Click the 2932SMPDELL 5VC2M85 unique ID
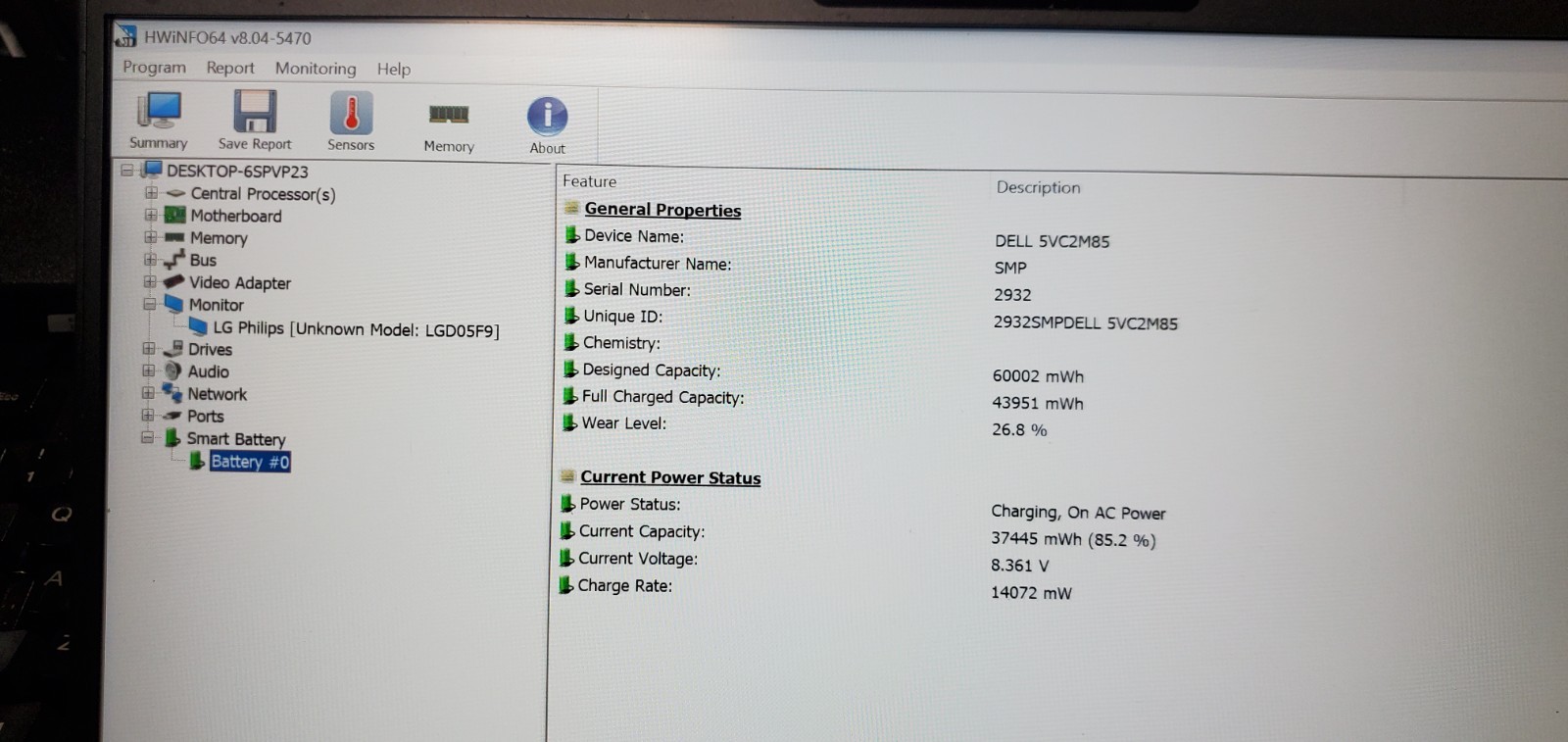The width and height of the screenshot is (1568, 742). click(x=1086, y=322)
